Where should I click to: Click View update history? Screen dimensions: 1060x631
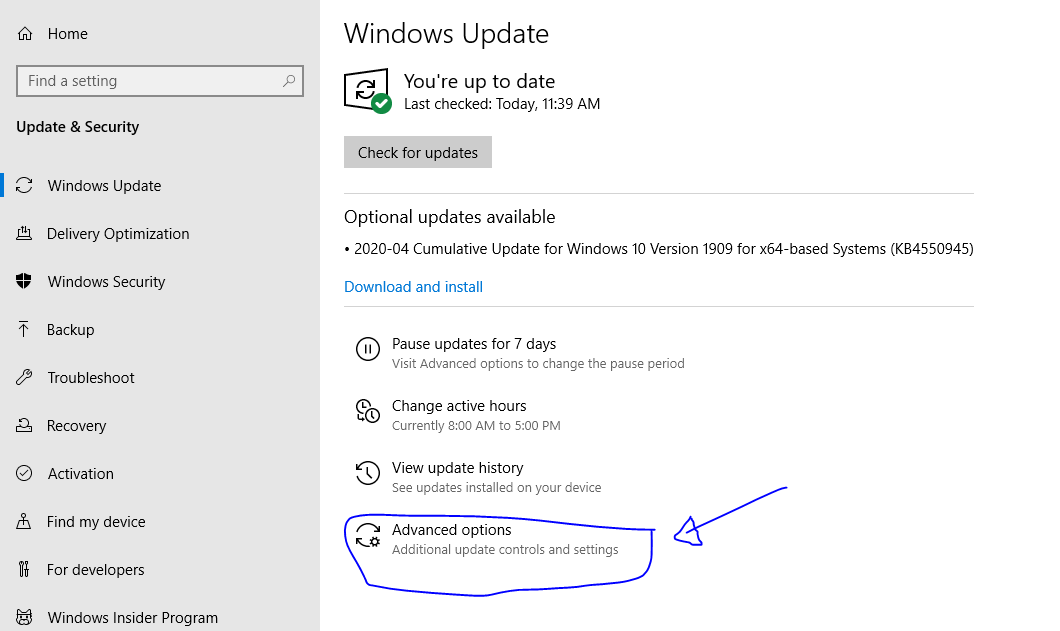(x=458, y=468)
